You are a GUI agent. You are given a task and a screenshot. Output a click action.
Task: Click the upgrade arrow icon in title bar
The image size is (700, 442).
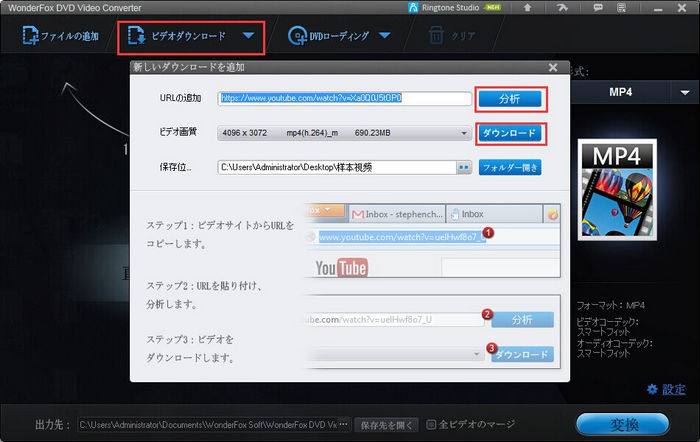(527, 8)
